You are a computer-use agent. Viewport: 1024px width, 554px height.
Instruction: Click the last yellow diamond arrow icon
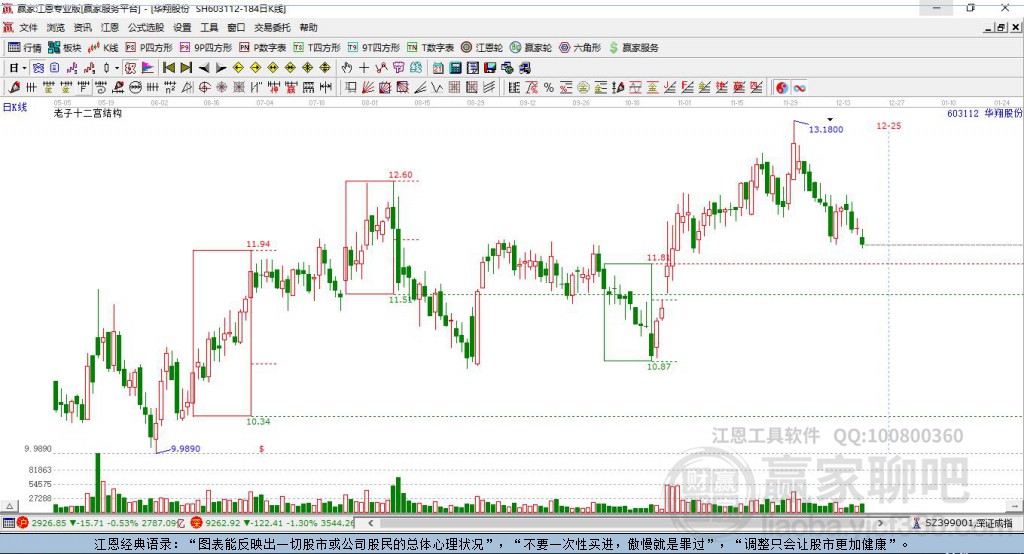(x=325, y=68)
